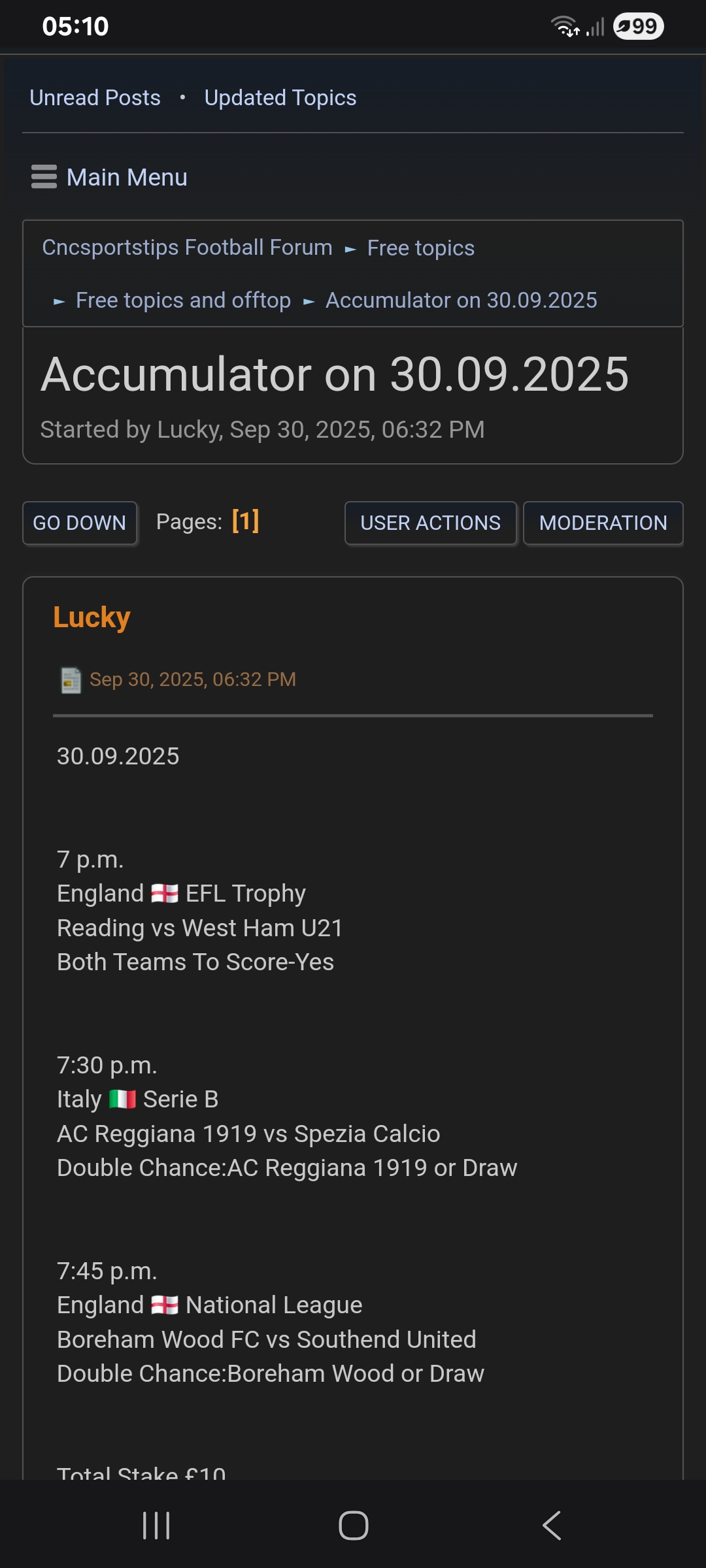Open the Free topics breadcrumb link

[x=420, y=248]
